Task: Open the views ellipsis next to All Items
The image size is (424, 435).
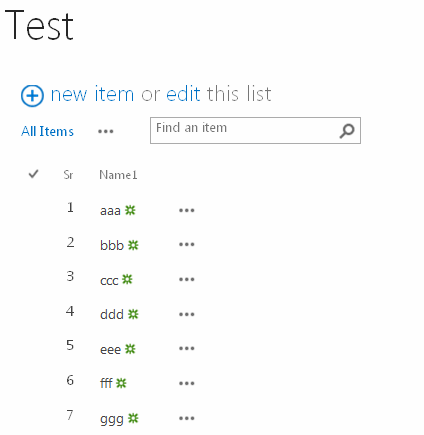Action: pos(106,131)
